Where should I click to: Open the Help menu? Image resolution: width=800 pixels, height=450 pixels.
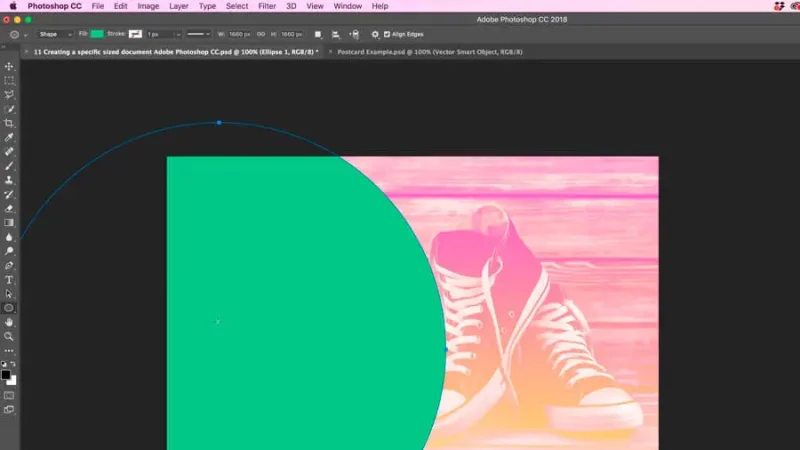(380, 6)
